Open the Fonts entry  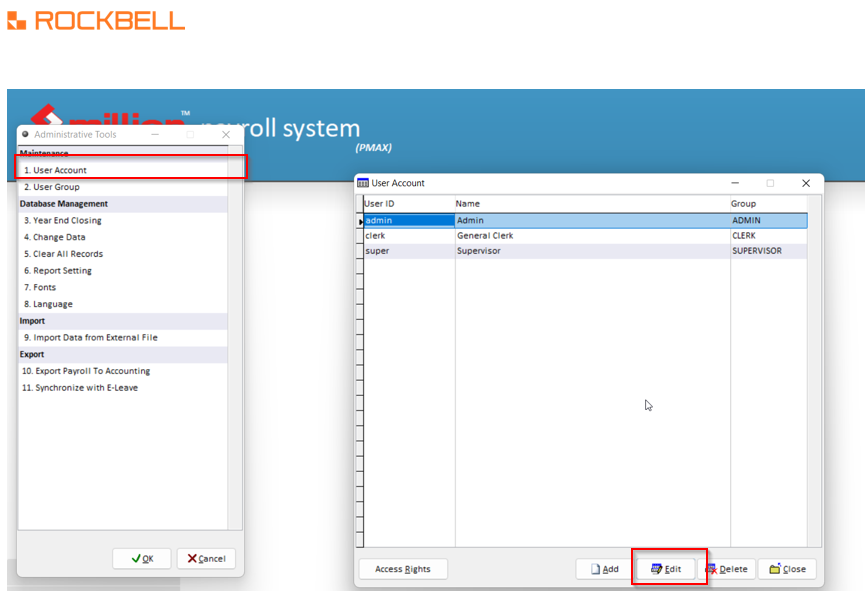point(123,287)
